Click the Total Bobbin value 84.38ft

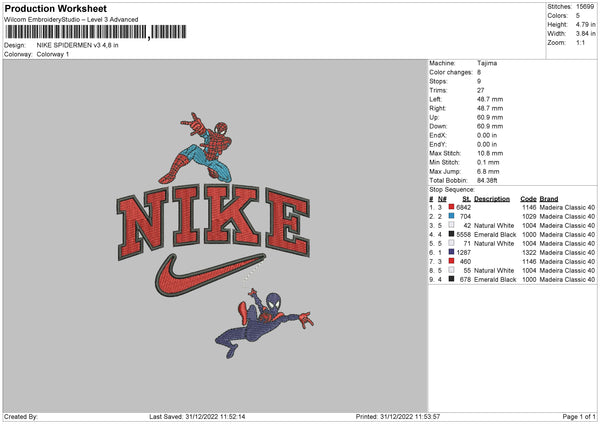click(x=487, y=180)
